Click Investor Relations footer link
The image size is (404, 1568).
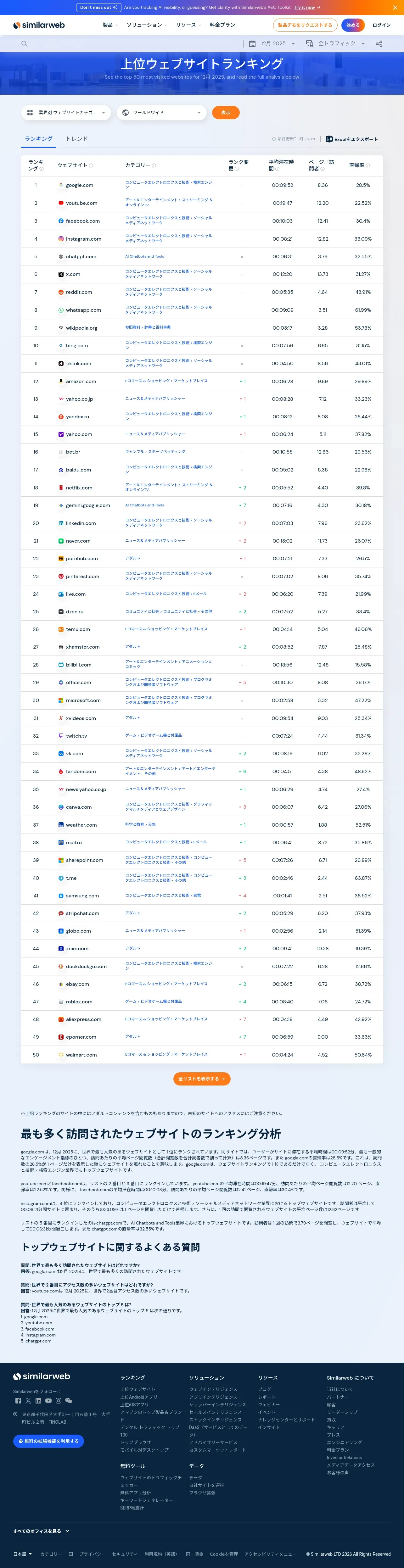pyautogui.click(x=344, y=1457)
